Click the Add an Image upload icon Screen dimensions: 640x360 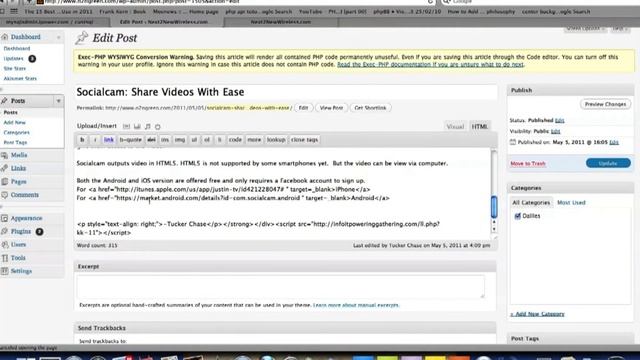(127, 127)
